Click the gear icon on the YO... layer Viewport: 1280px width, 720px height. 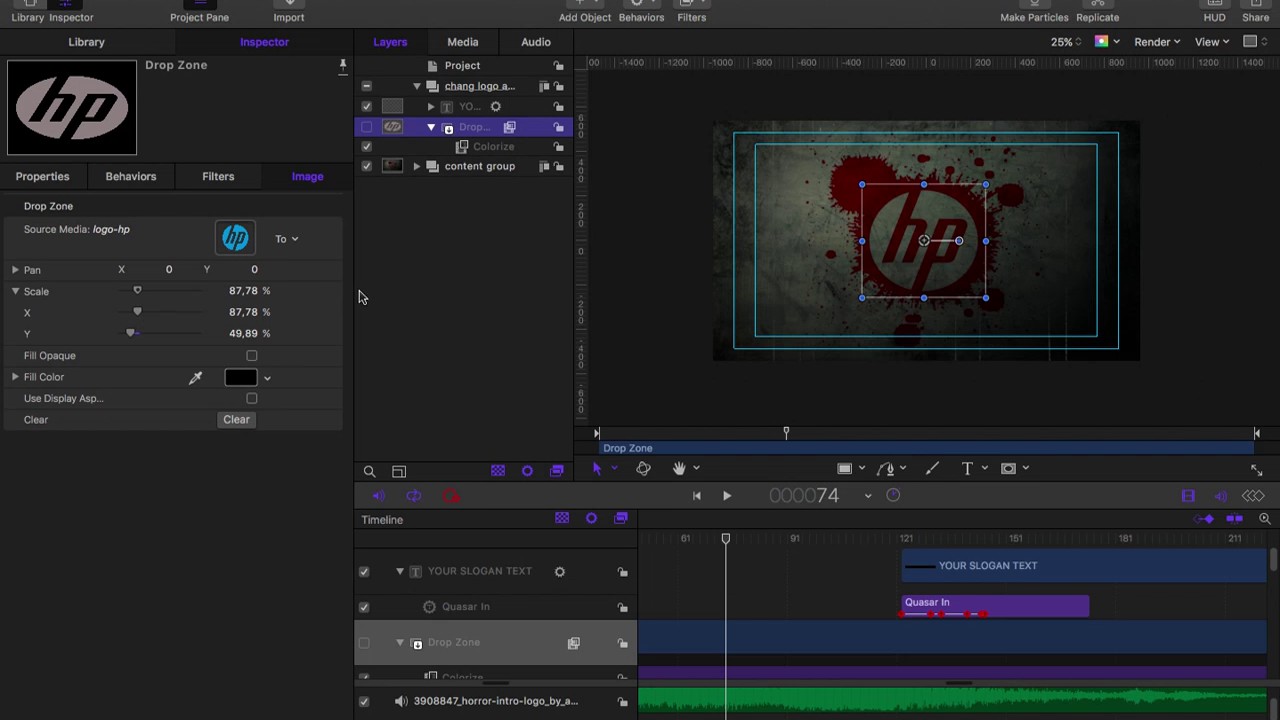(x=495, y=106)
